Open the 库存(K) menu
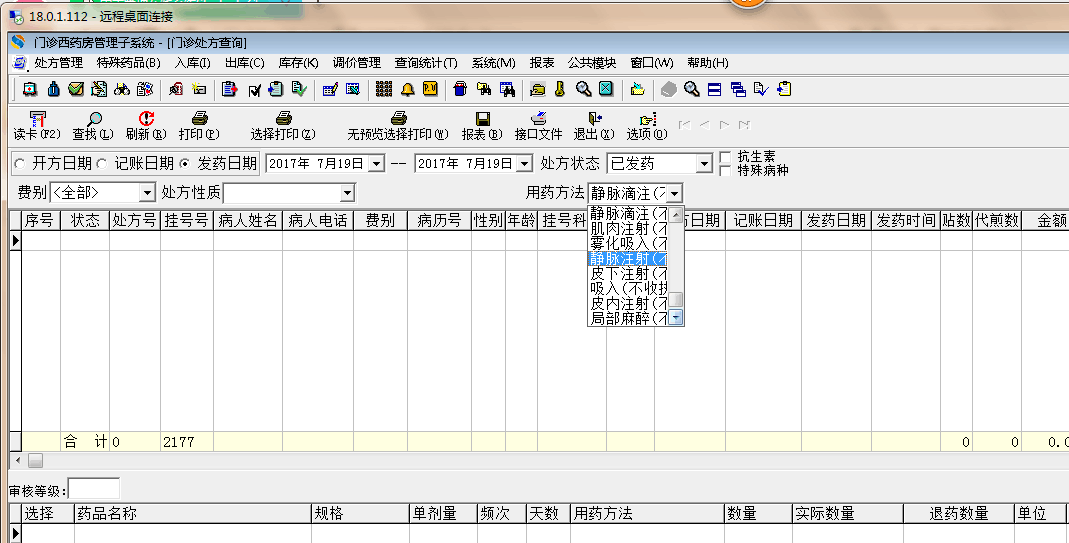This screenshot has width=1069, height=543. pyautogui.click(x=299, y=63)
